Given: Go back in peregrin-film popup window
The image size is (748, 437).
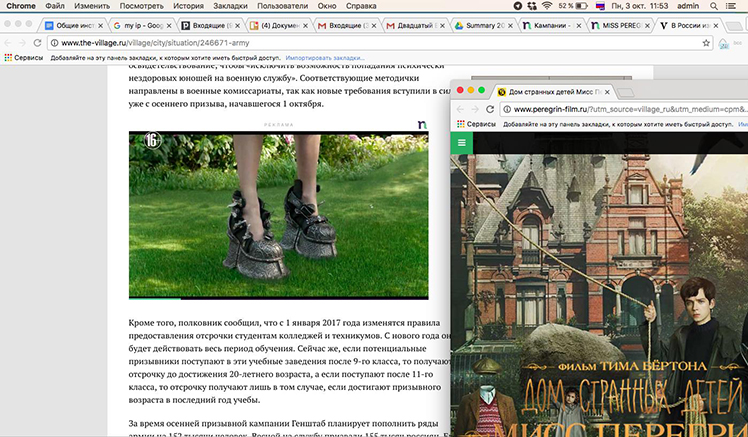Looking at the screenshot, I should 460,109.
